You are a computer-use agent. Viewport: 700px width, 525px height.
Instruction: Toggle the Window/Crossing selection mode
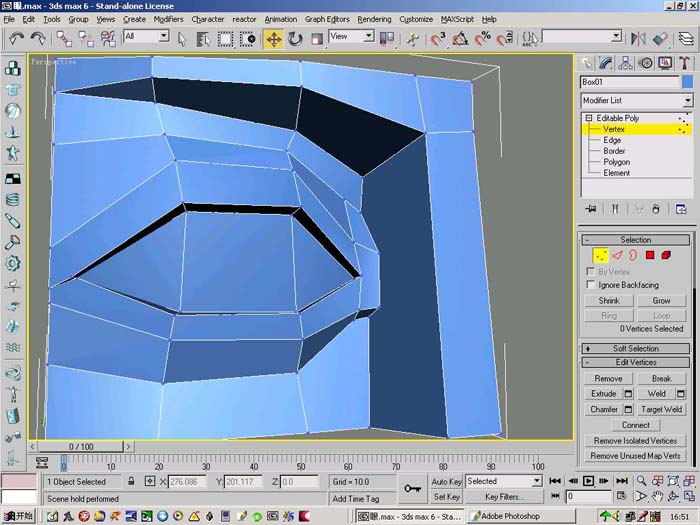(x=247, y=39)
